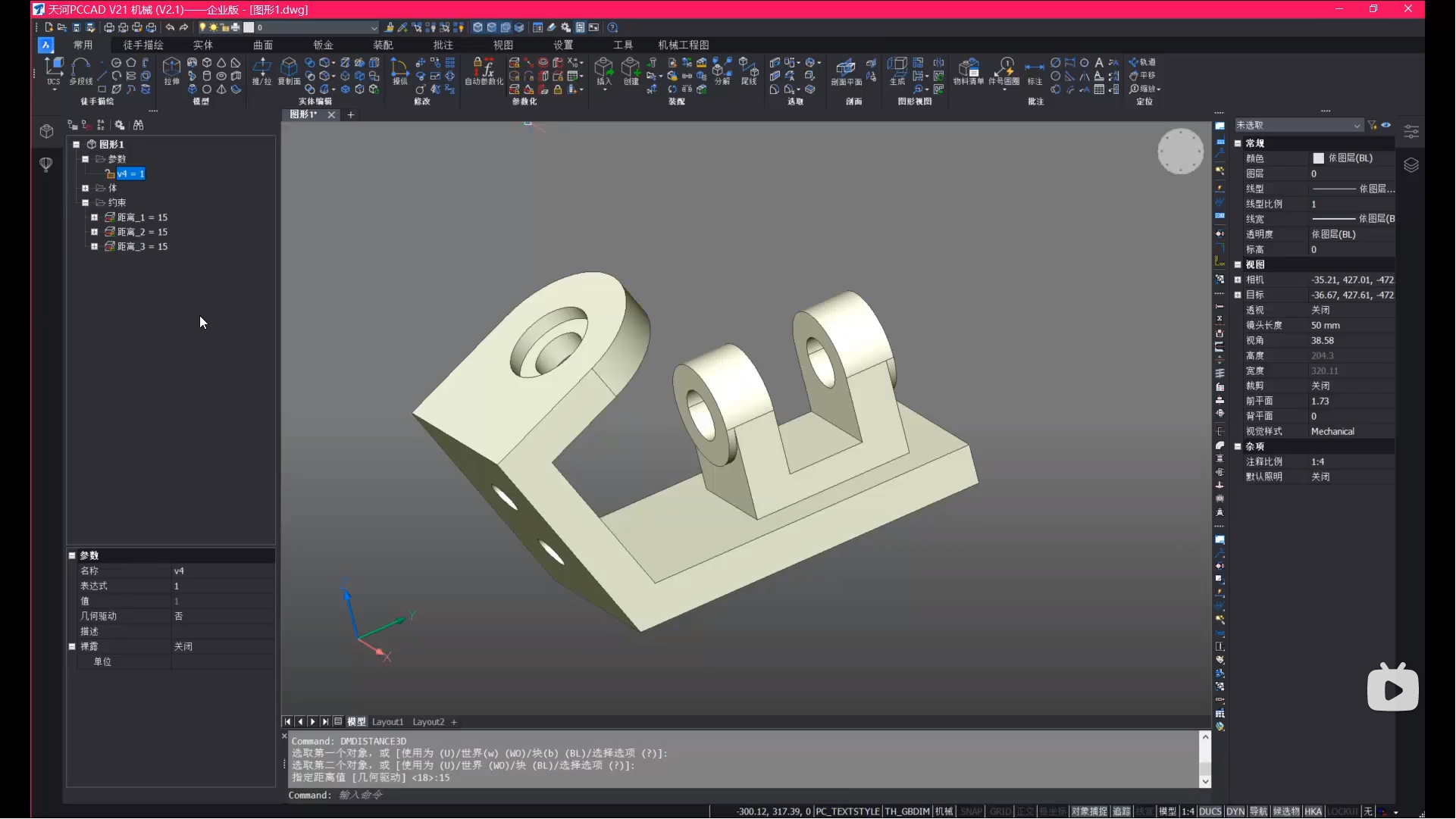Select the 多段线 polyline tool
Viewport: 1456px width, 819px height.
80,70
